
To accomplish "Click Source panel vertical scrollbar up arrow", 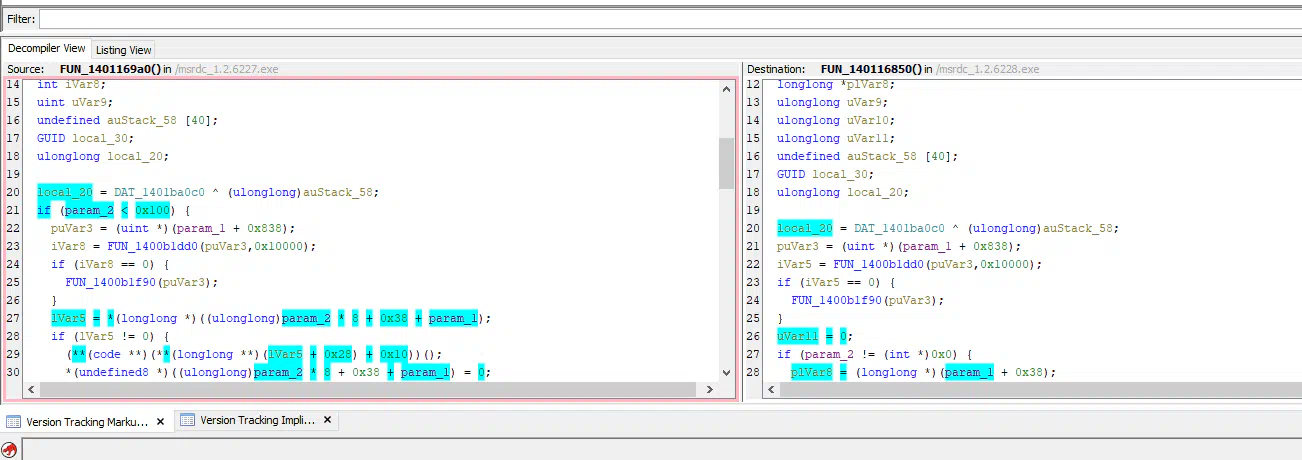I will click(x=726, y=88).
